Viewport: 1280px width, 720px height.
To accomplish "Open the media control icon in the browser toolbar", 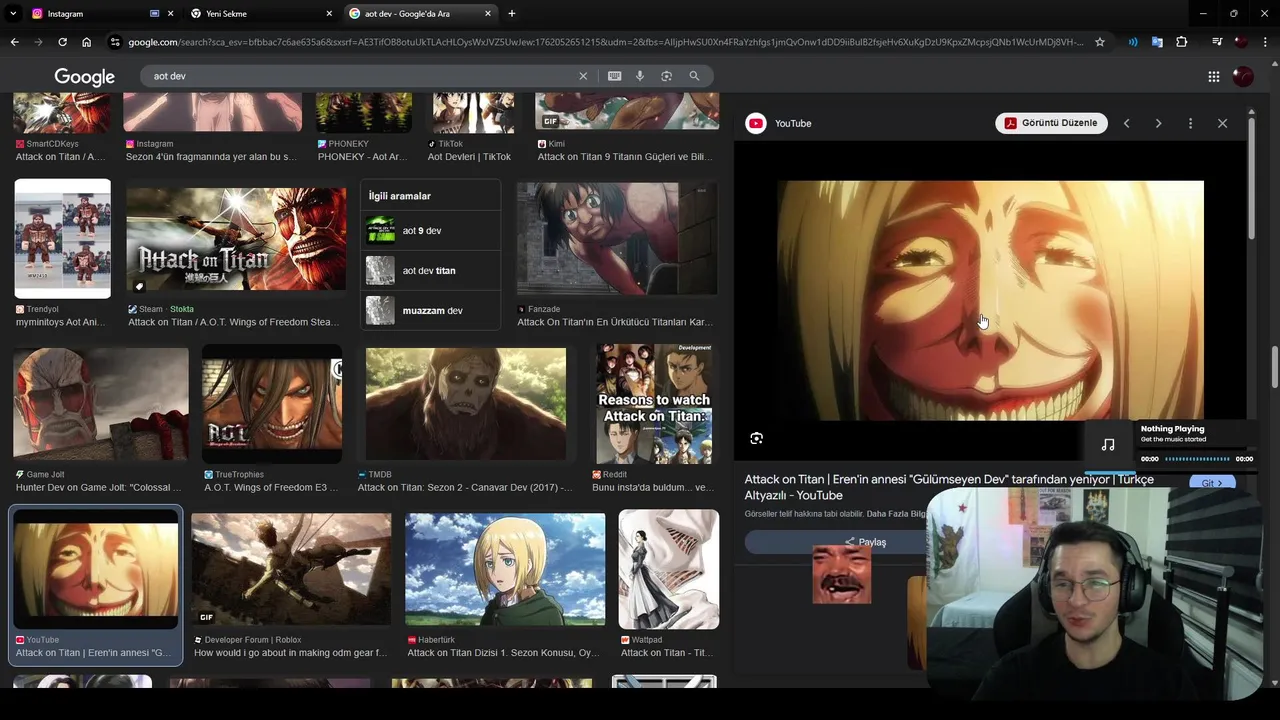I will click(1217, 42).
